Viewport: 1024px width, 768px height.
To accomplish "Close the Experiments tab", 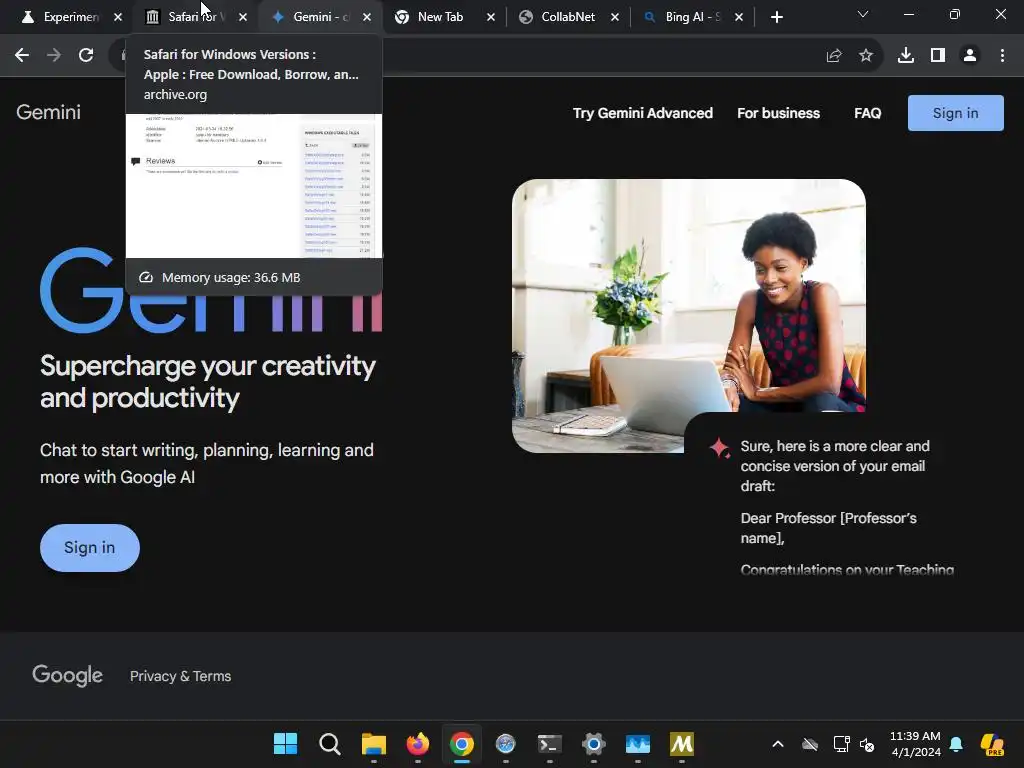I will point(118,17).
